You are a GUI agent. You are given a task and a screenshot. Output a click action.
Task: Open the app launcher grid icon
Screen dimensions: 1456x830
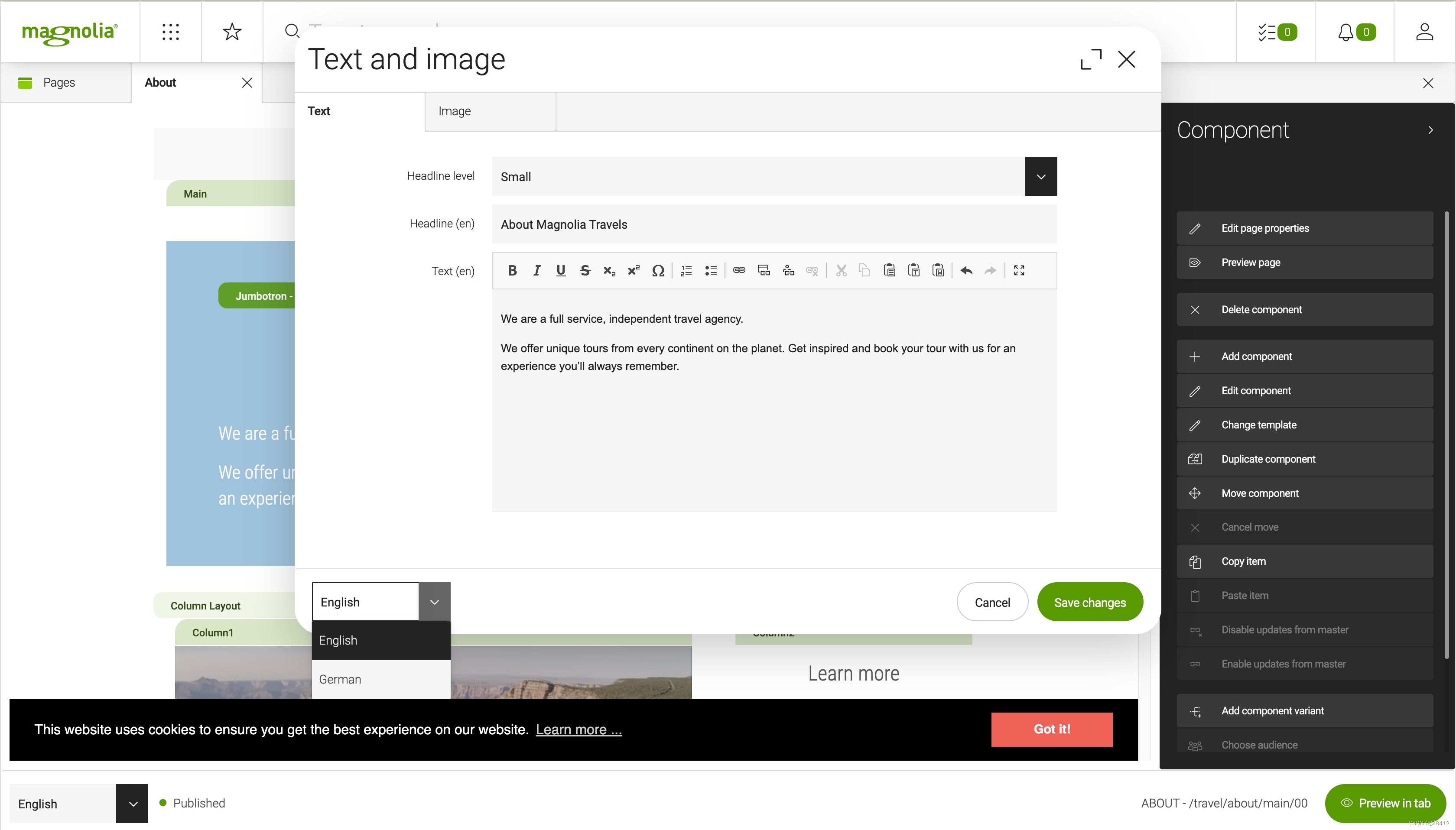(170, 32)
